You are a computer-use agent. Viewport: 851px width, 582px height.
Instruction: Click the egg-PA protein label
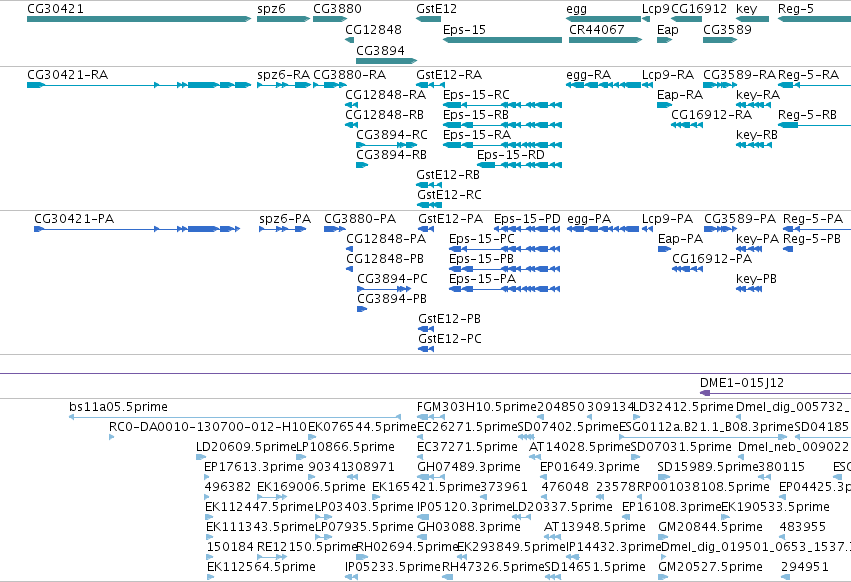coord(589,219)
